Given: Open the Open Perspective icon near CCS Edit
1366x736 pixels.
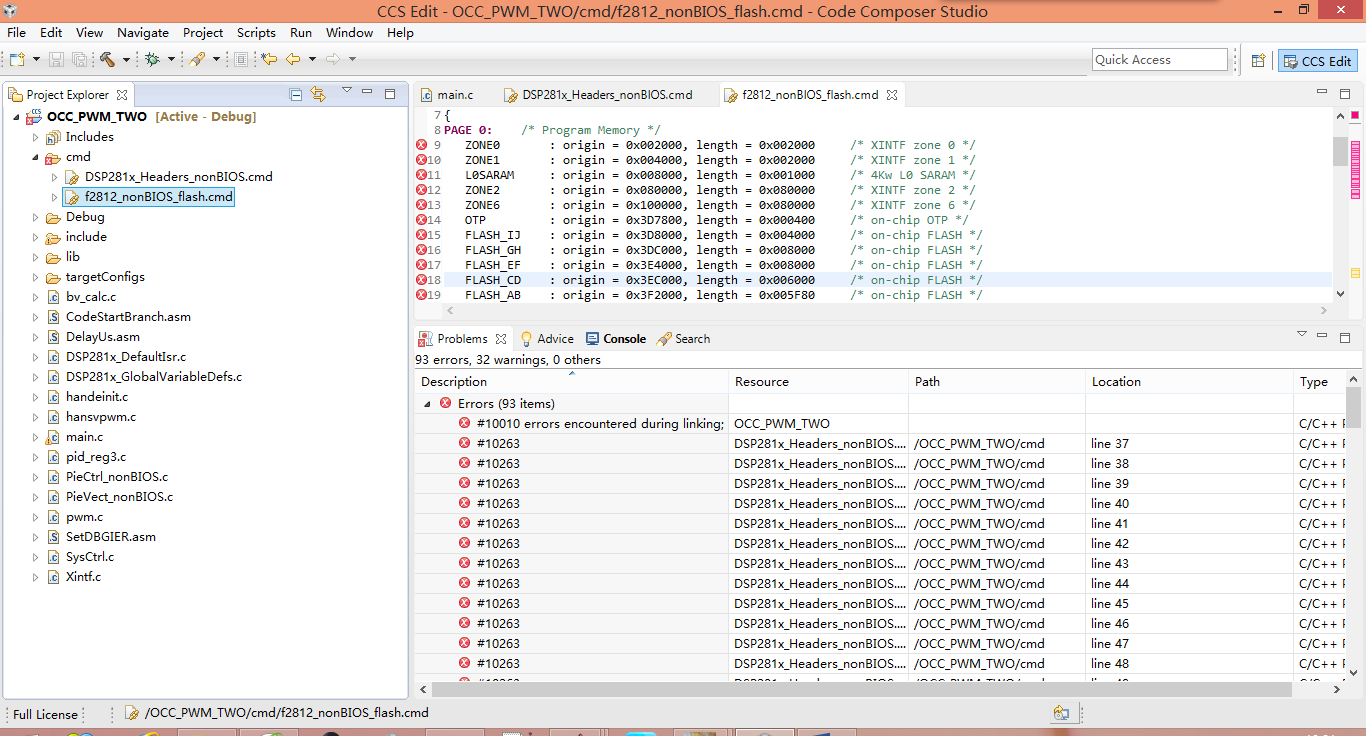Looking at the screenshot, I should [1258, 60].
